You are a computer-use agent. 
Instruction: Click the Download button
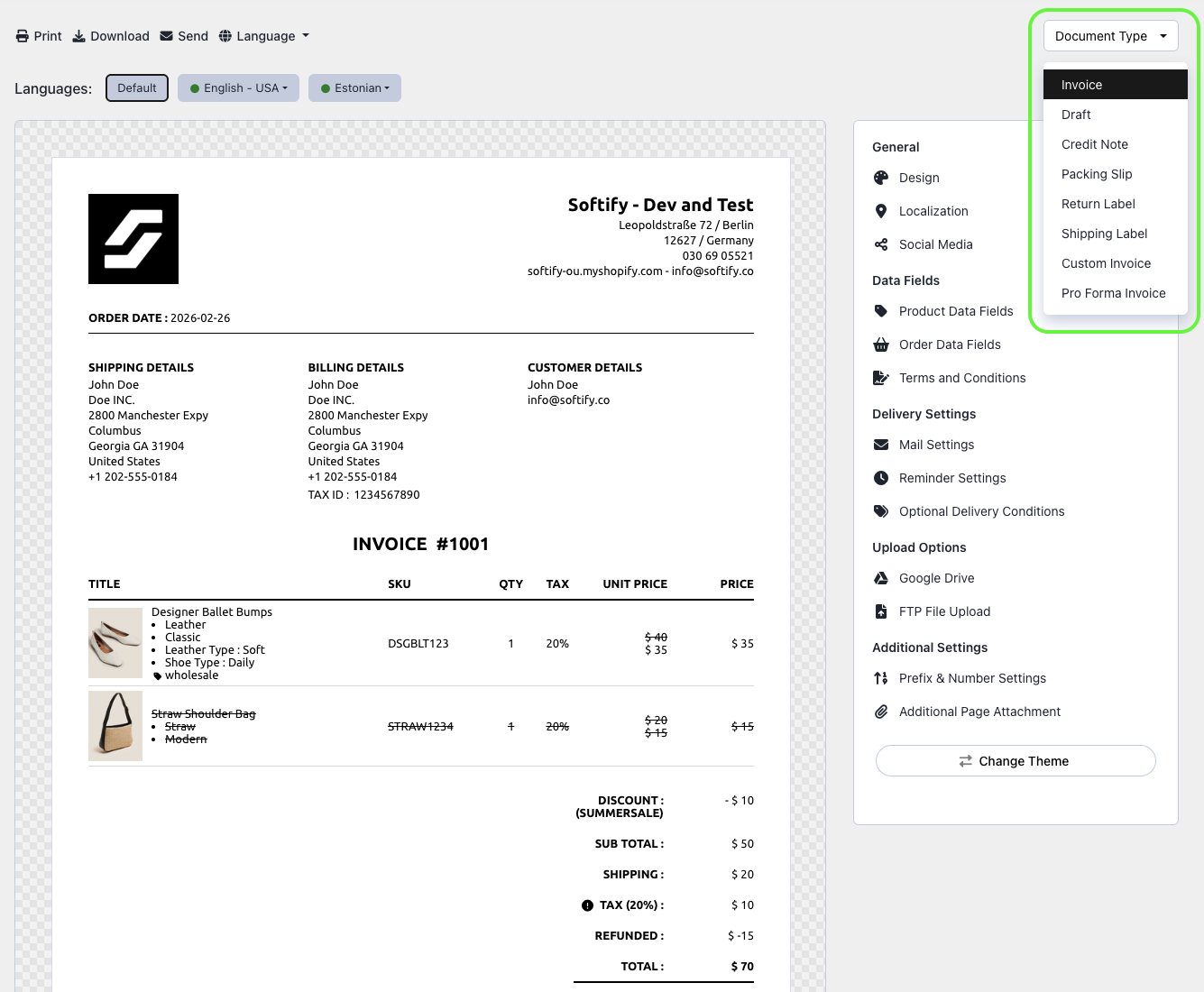coord(111,36)
